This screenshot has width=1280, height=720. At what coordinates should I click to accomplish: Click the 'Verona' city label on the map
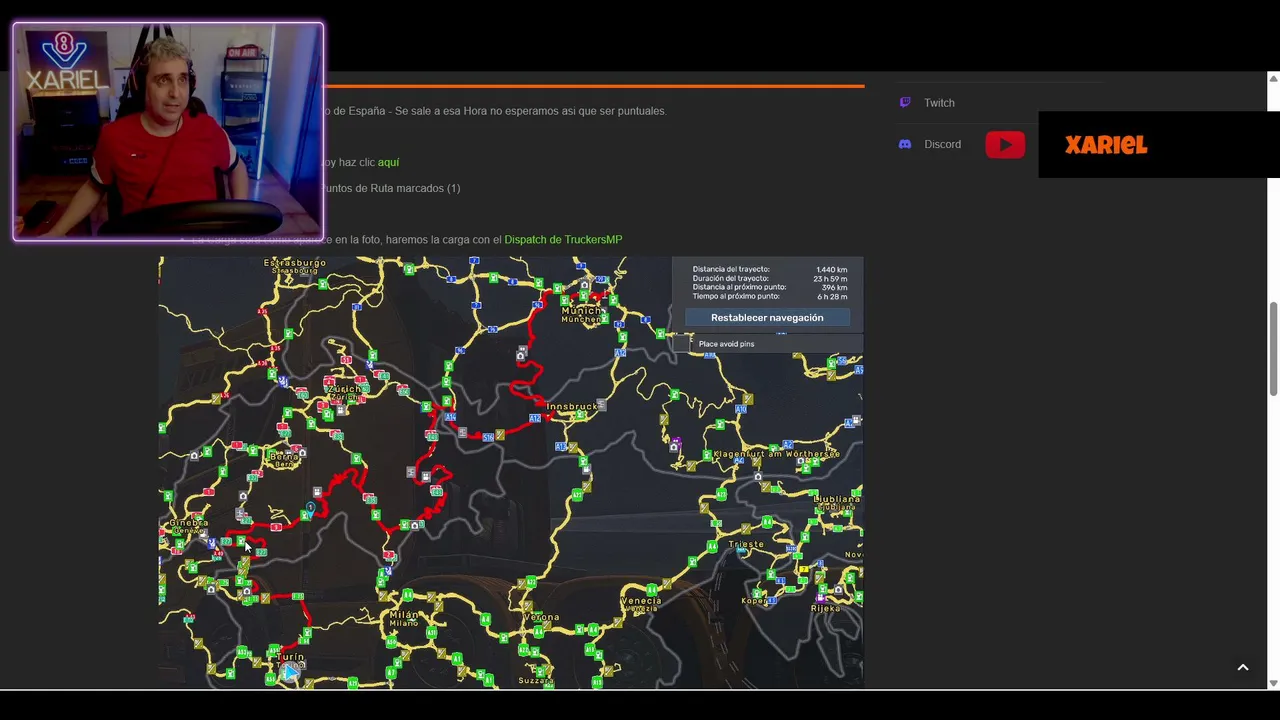pos(541,618)
